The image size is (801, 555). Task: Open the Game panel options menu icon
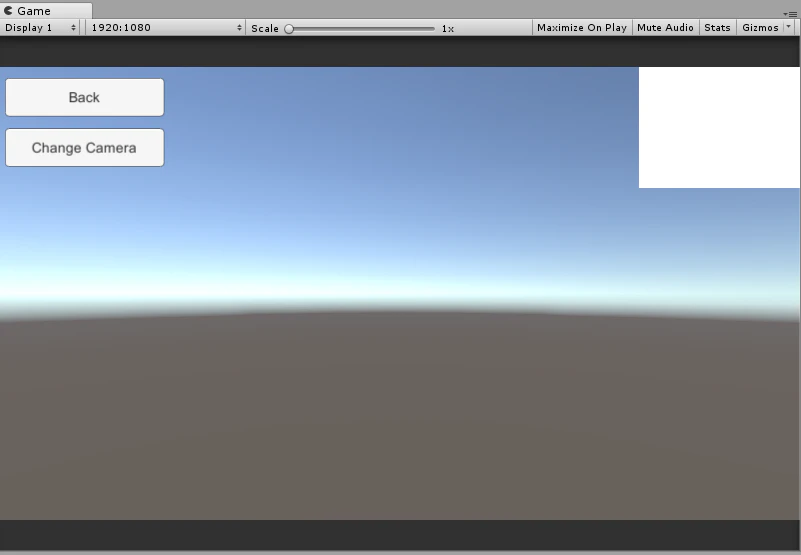click(790, 14)
